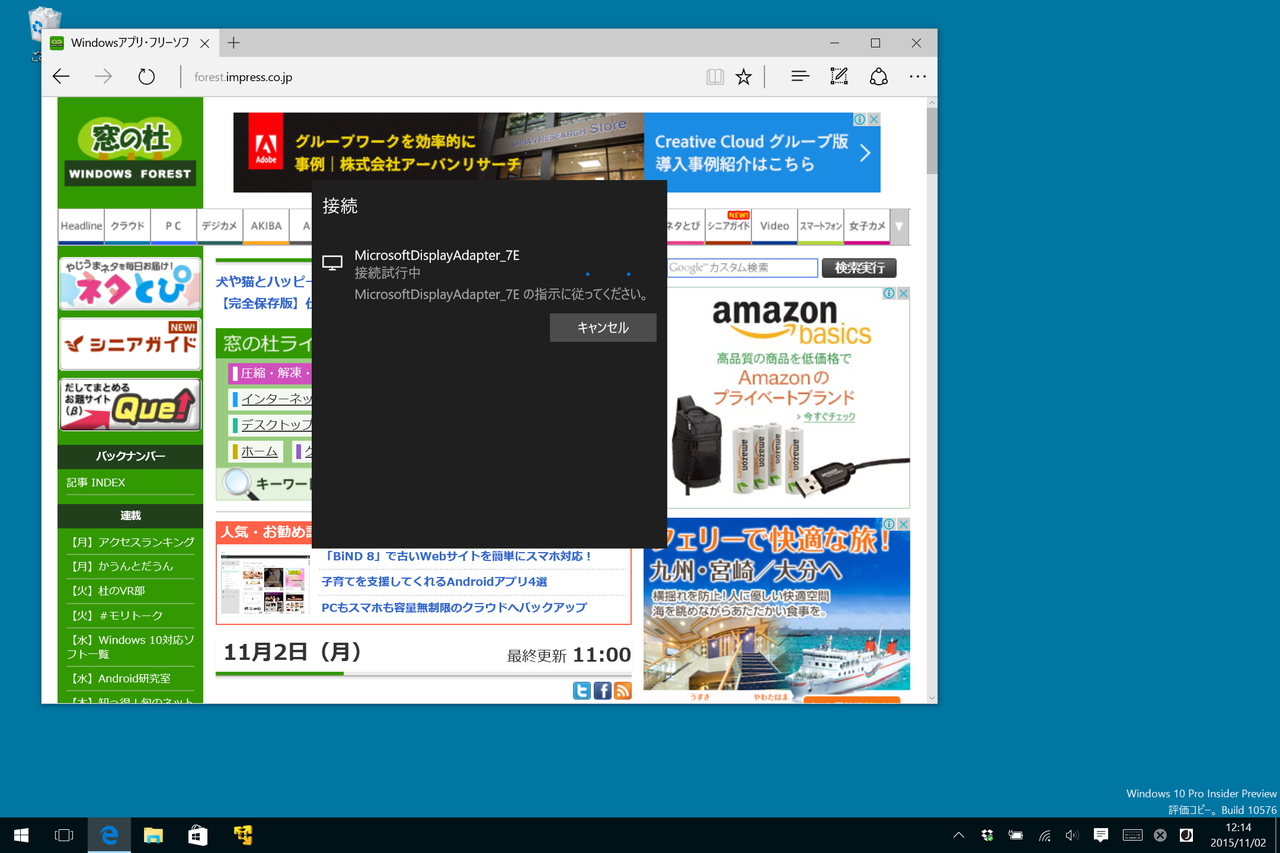Start a Web Note with pen icon
Screen dimensions: 1280x853
838,76
